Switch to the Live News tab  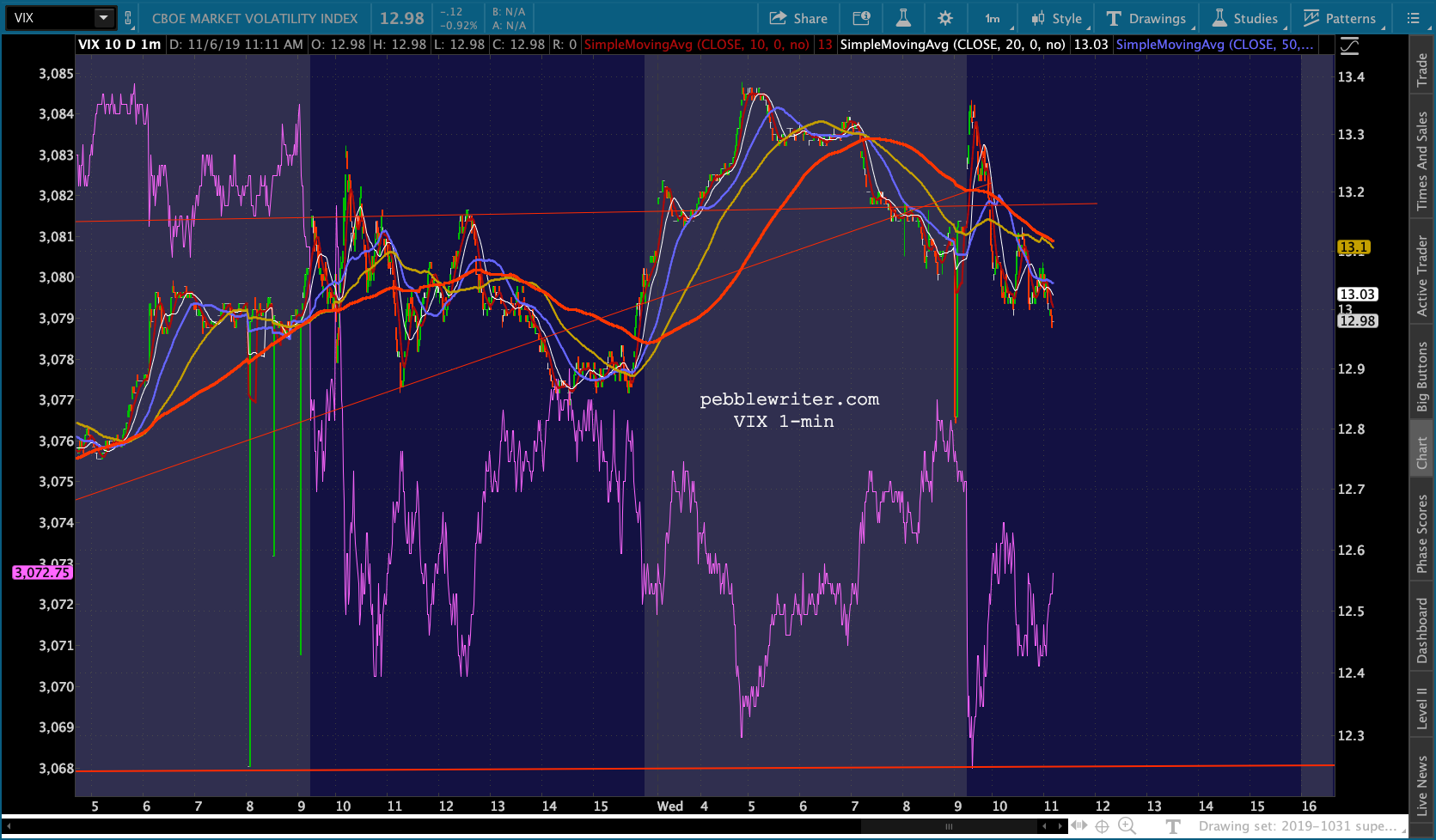coord(1422,785)
